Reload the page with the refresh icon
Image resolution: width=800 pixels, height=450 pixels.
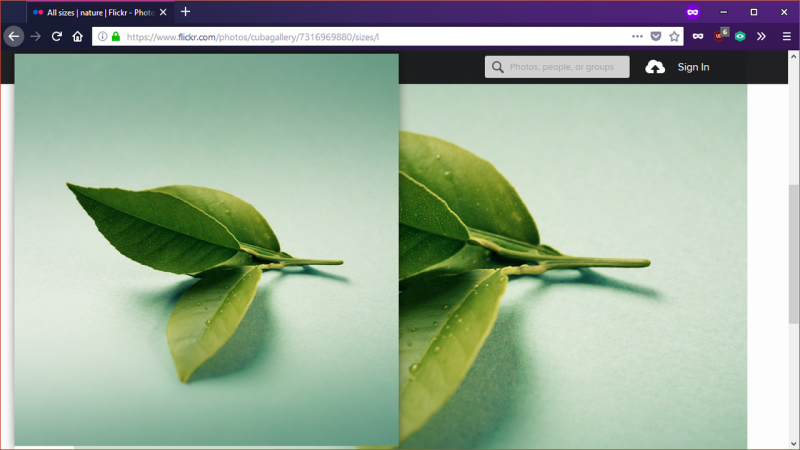[57, 37]
